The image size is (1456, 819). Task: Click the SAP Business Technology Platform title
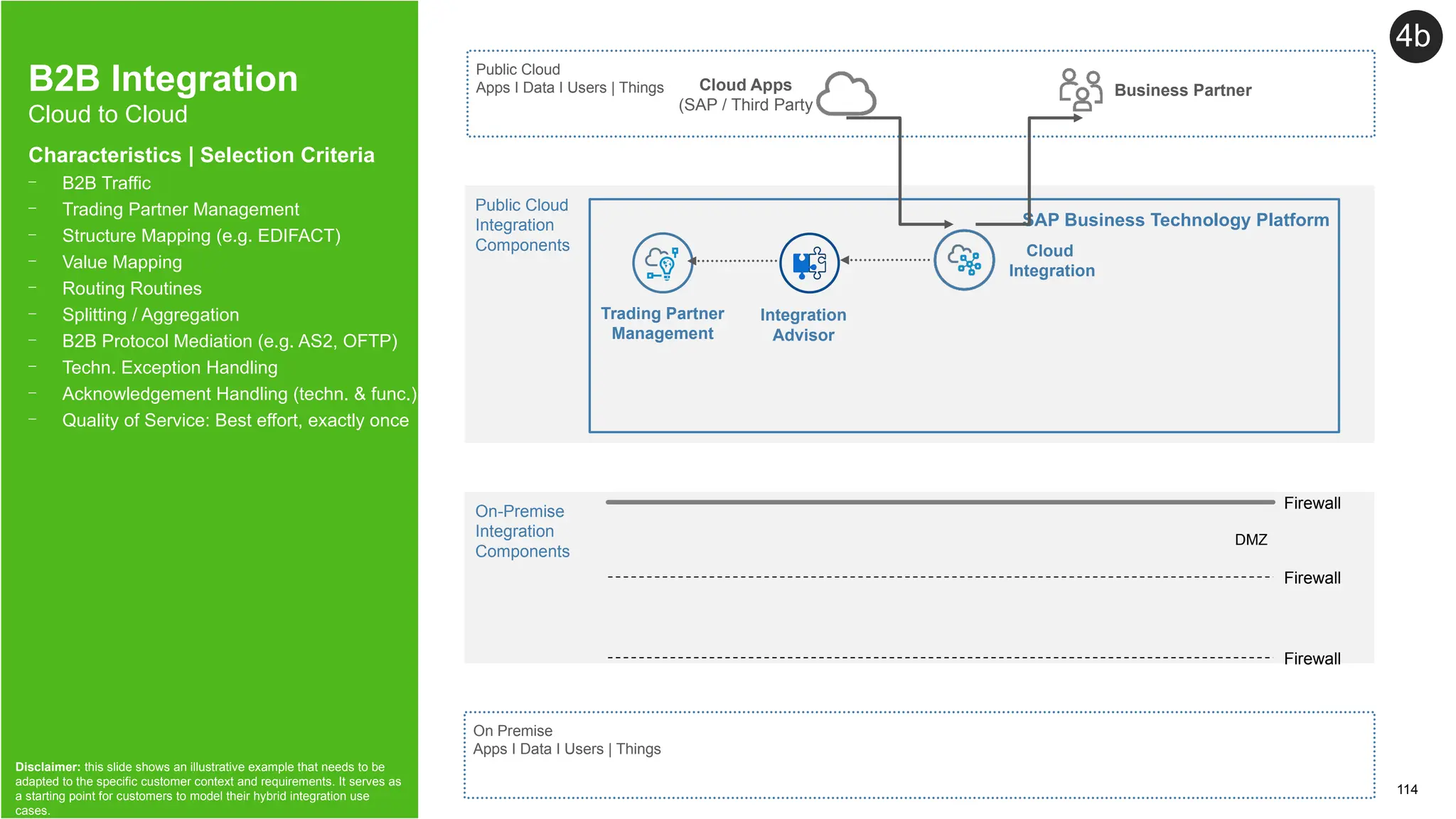[x=1176, y=220]
